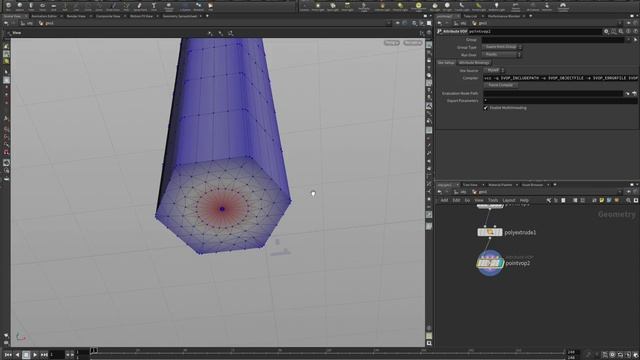Jump to first frame on playbar

(x=8, y=355)
